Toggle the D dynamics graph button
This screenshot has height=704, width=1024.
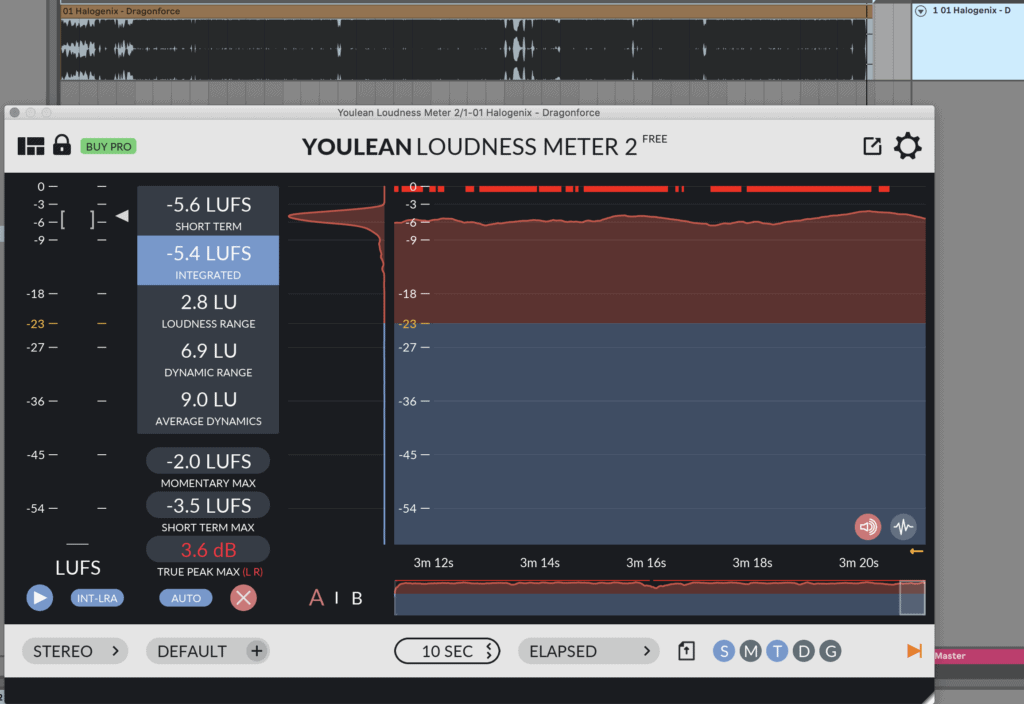(x=804, y=651)
